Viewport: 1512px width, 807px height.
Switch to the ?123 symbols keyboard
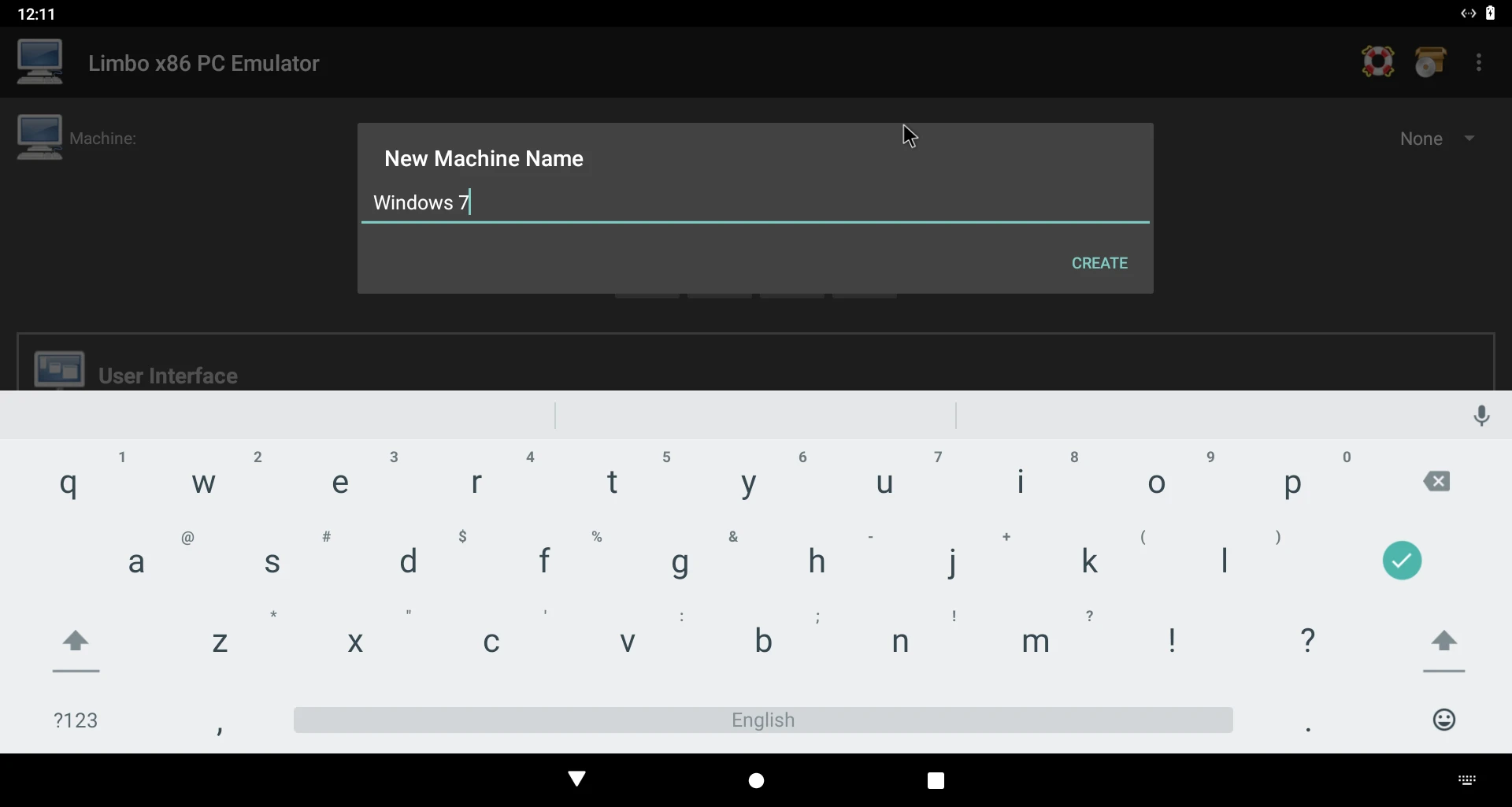point(76,720)
